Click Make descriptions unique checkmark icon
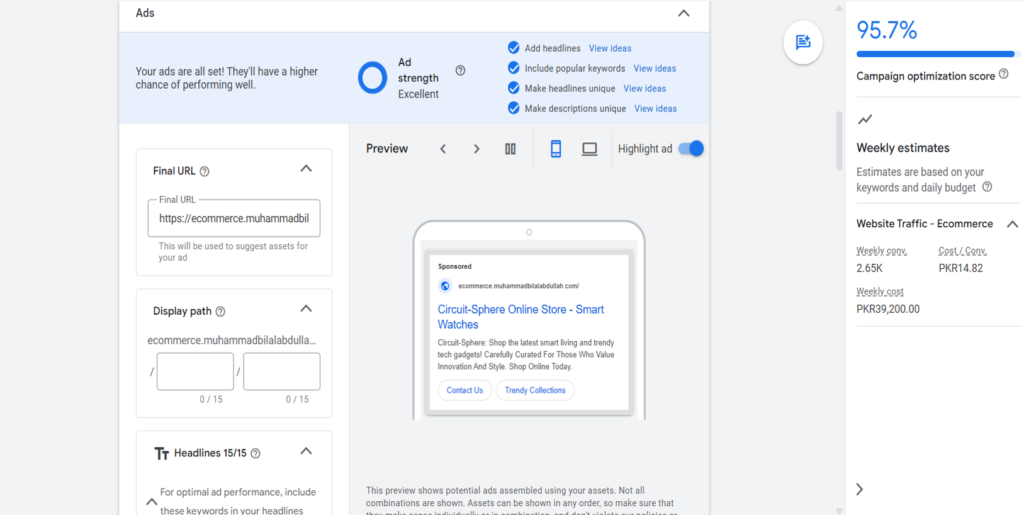 pos(513,108)
